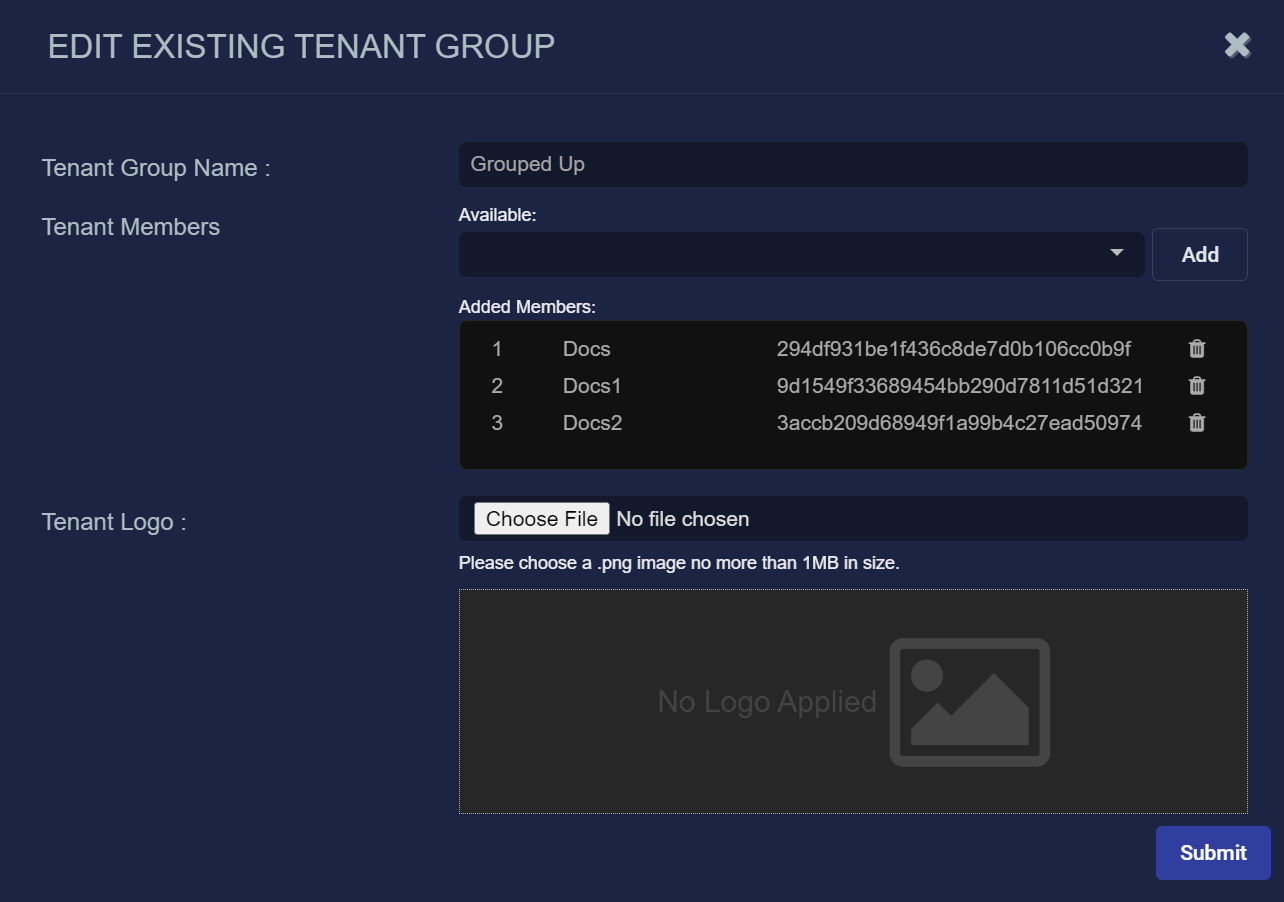Click the tenant ID starting with 3accb209
Image resolution: width=1284 pixels, height=902 pixels.
coord(958,423)
